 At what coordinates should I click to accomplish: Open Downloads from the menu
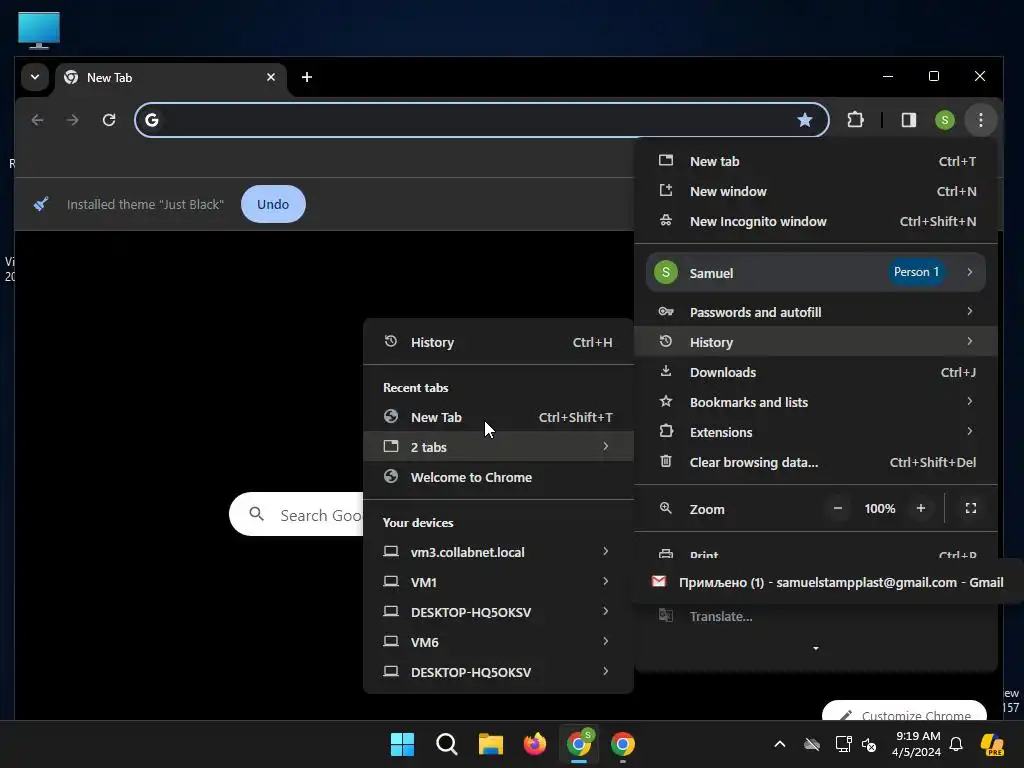816,372
